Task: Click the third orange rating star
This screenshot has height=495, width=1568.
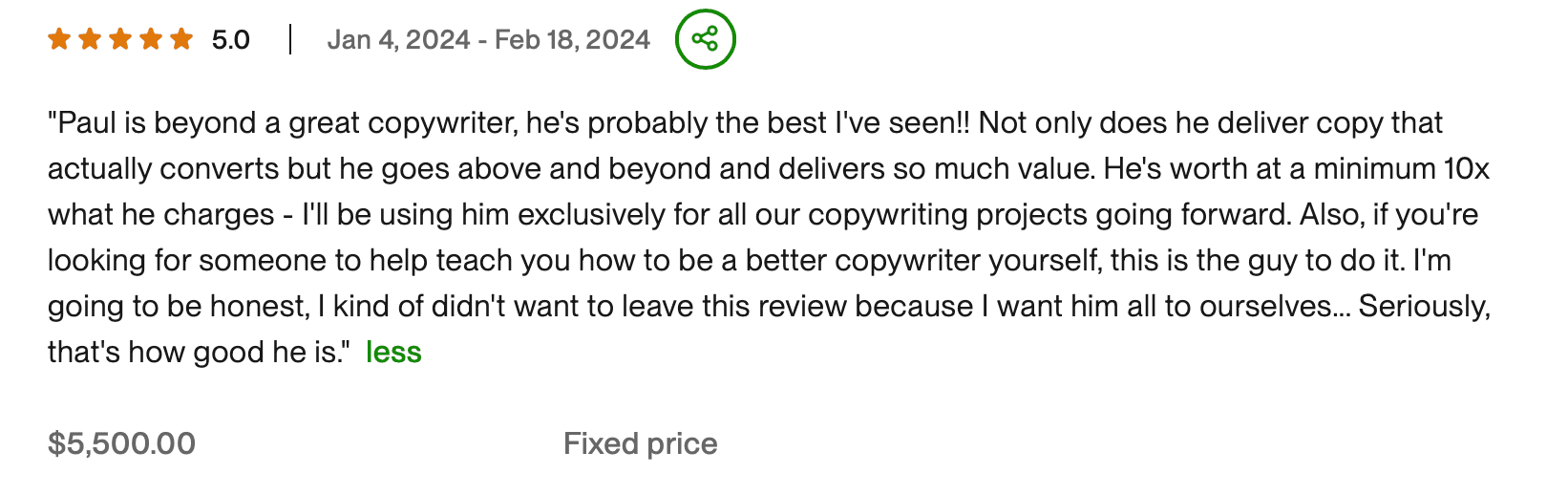Action: pos(120,39)
